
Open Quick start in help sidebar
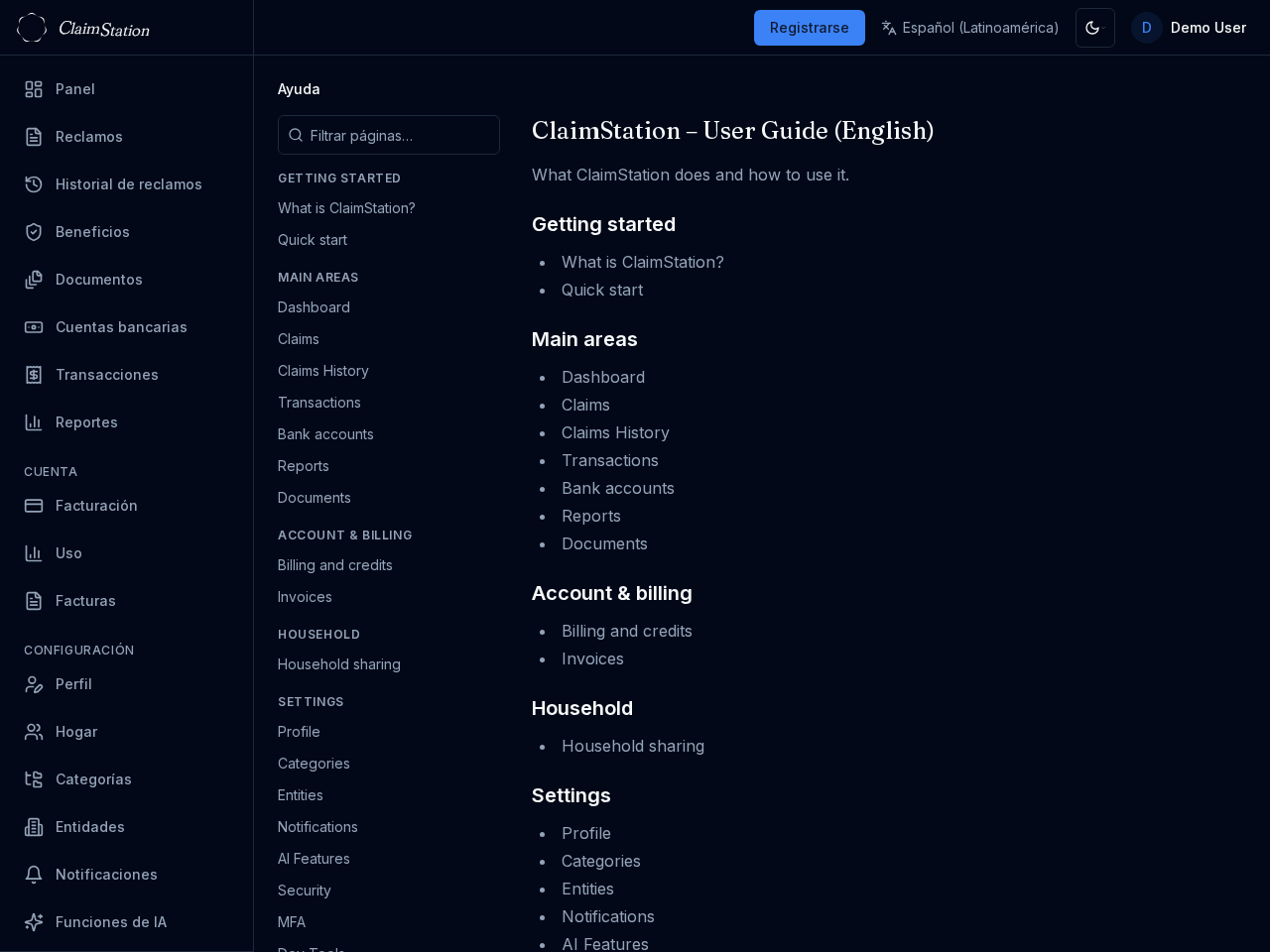[x=313, y=240]
